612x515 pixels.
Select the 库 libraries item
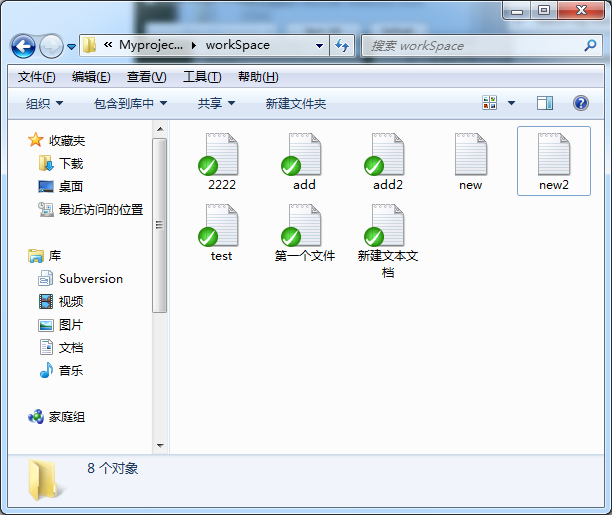44,256
